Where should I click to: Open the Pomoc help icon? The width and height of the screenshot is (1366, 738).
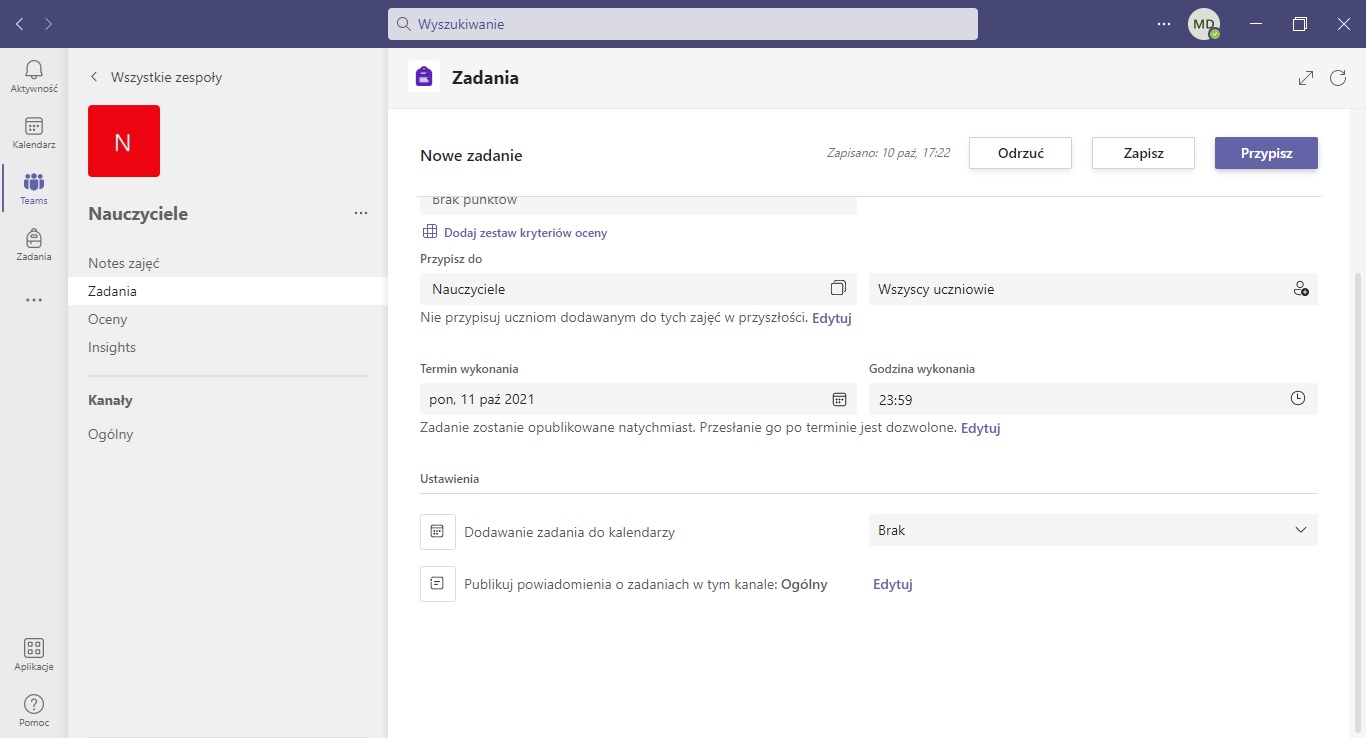point(34,710)
